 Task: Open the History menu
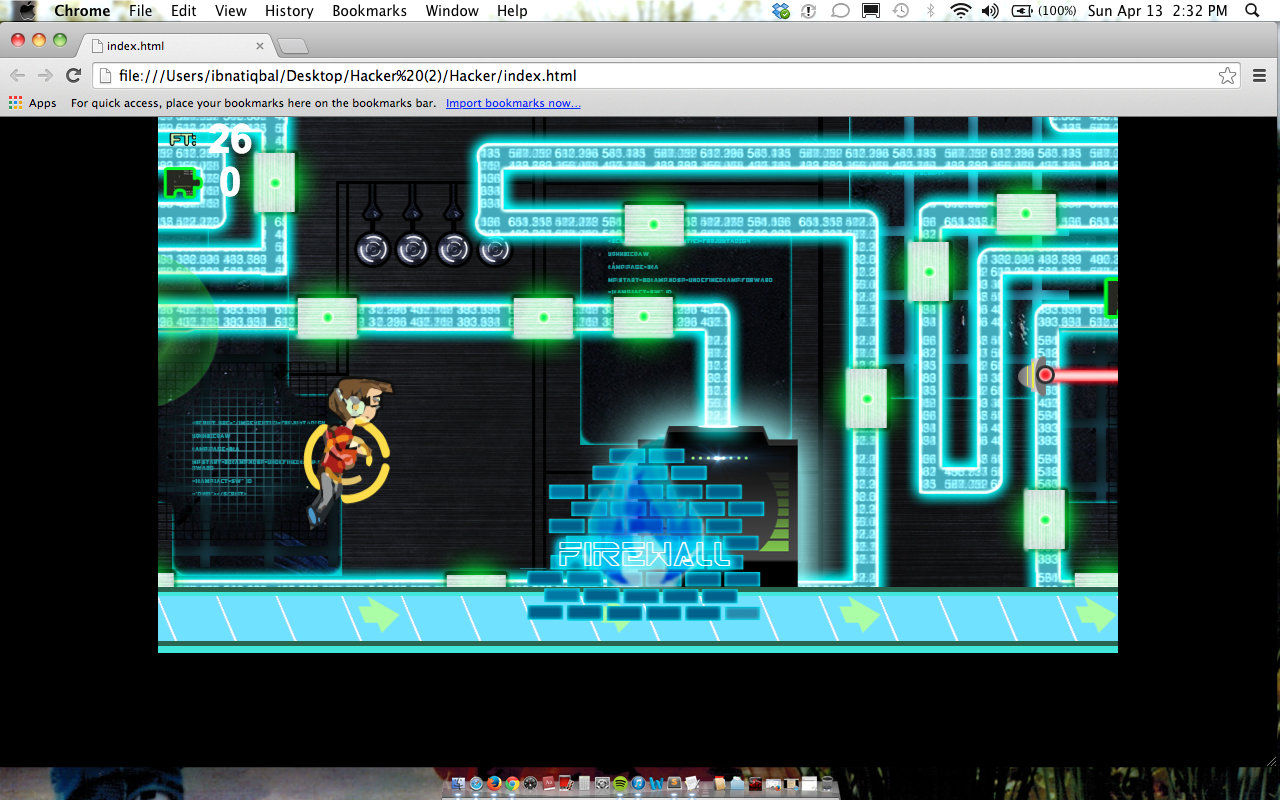pos(289,11)
